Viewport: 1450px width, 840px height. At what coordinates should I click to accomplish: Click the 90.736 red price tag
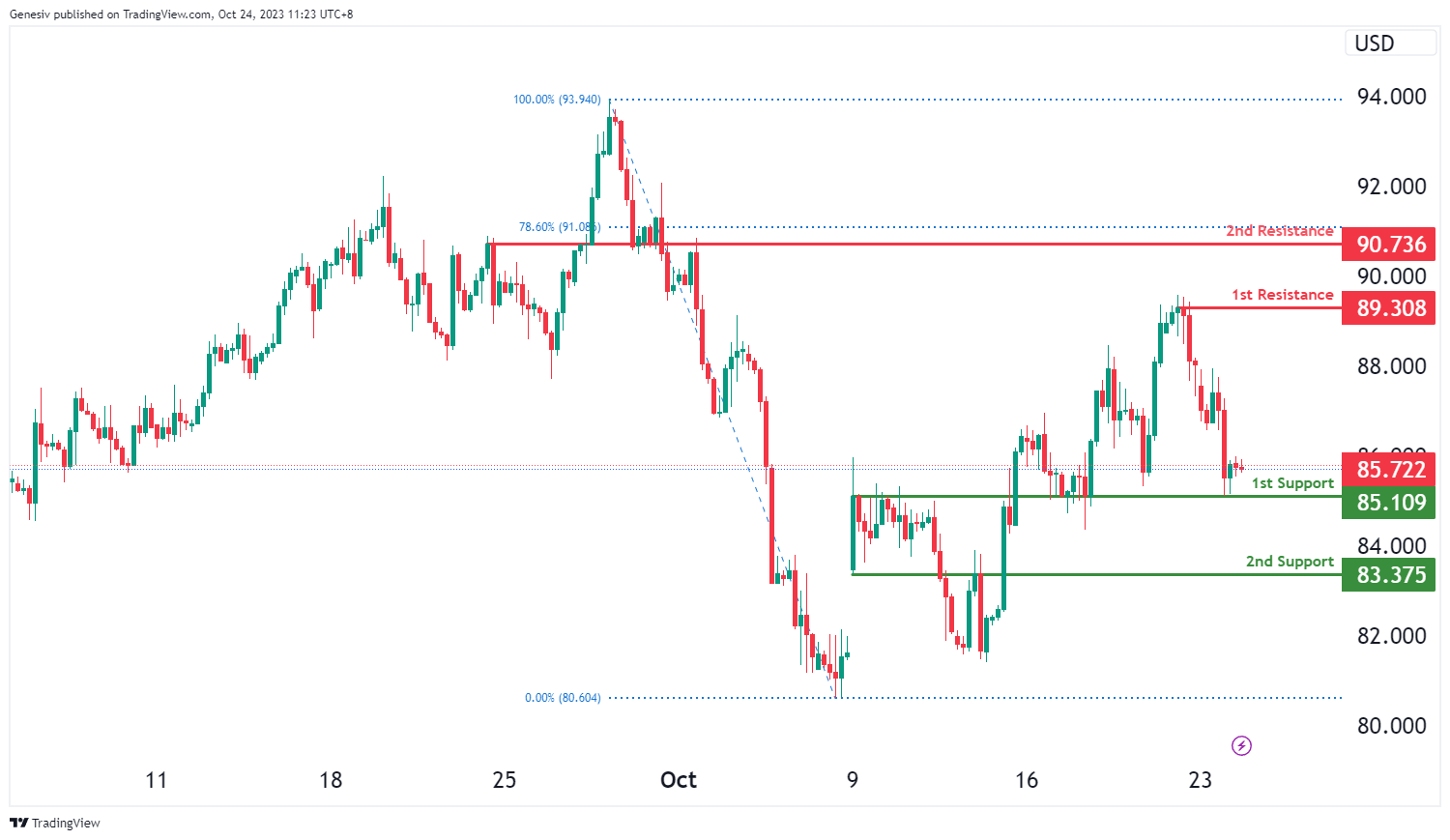tap(1389, 245)
